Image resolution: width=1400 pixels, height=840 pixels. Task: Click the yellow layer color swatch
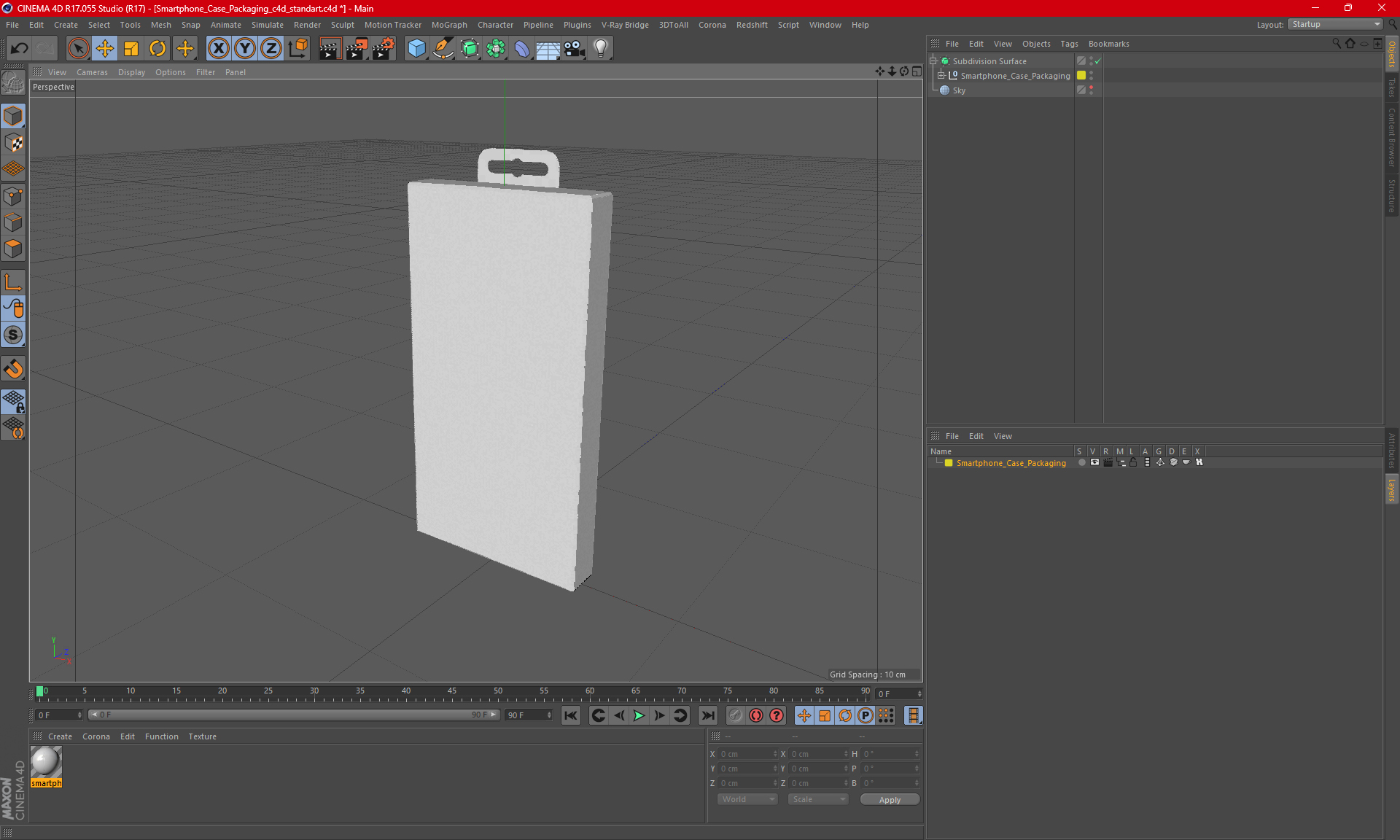pyautogui.click(x=949, y=463)
